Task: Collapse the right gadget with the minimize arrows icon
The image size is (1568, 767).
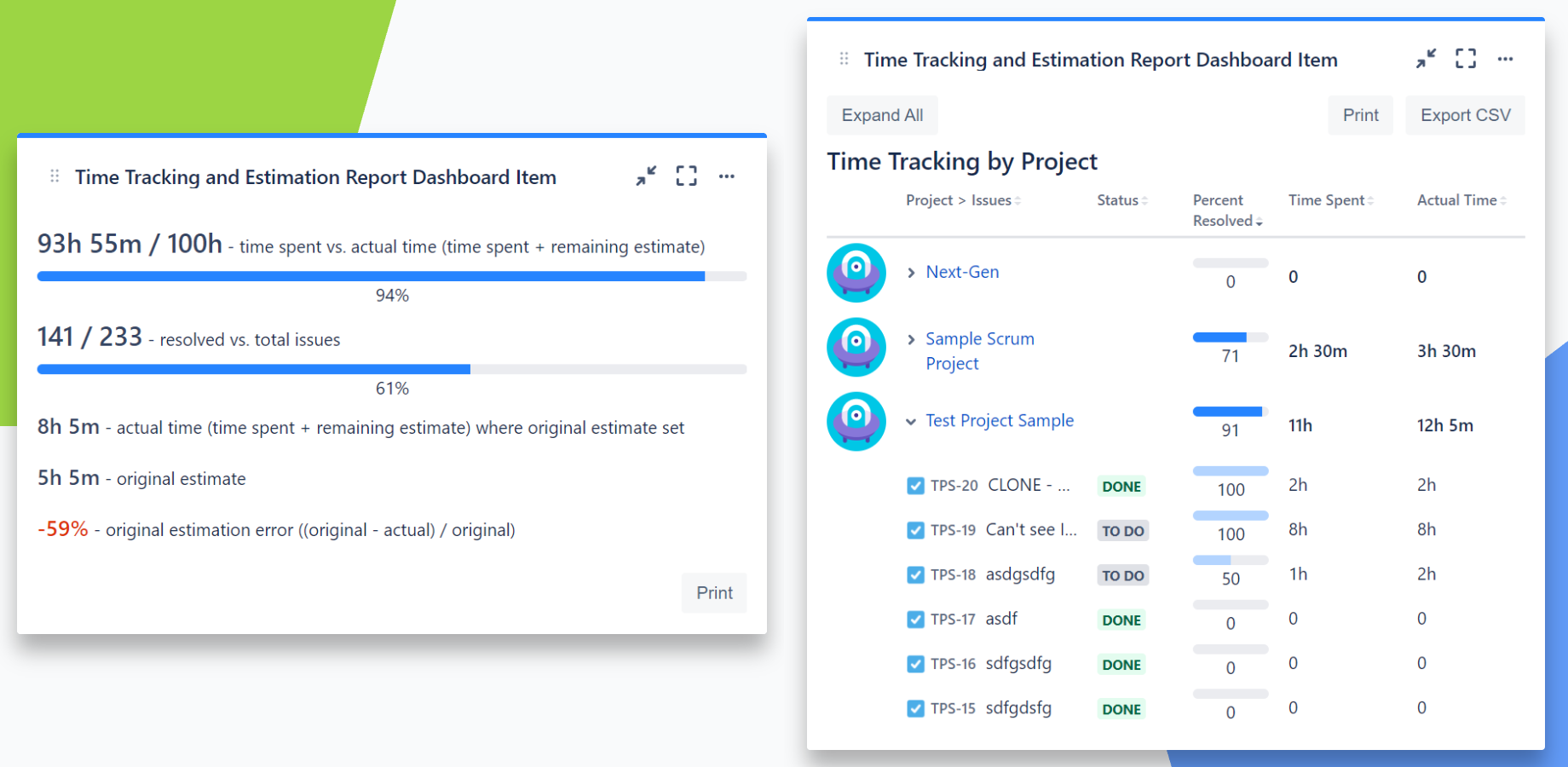Action: point(1424,59)
